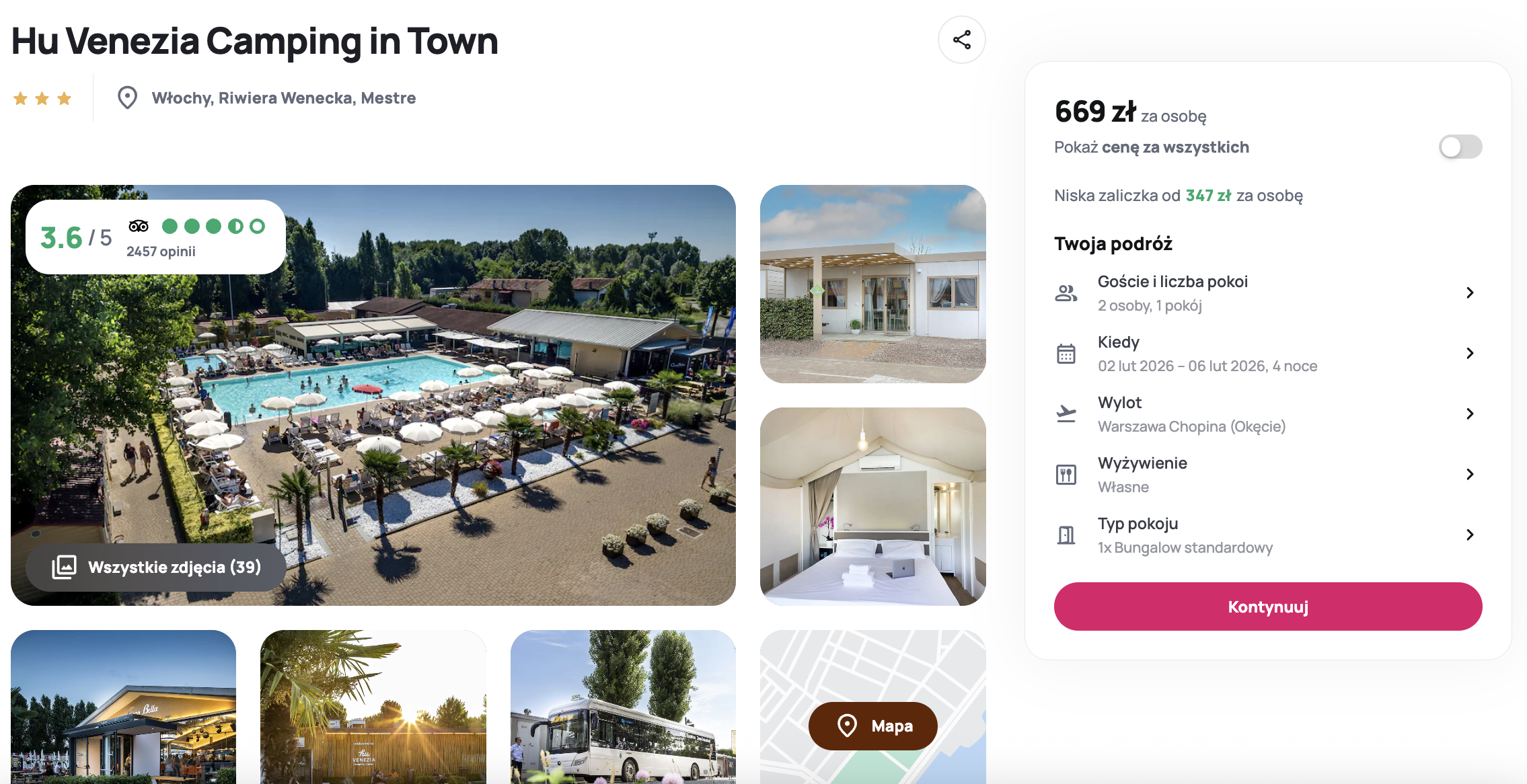
Task: Open the white bus photo thumbnail
Action: tap(623, 707)
